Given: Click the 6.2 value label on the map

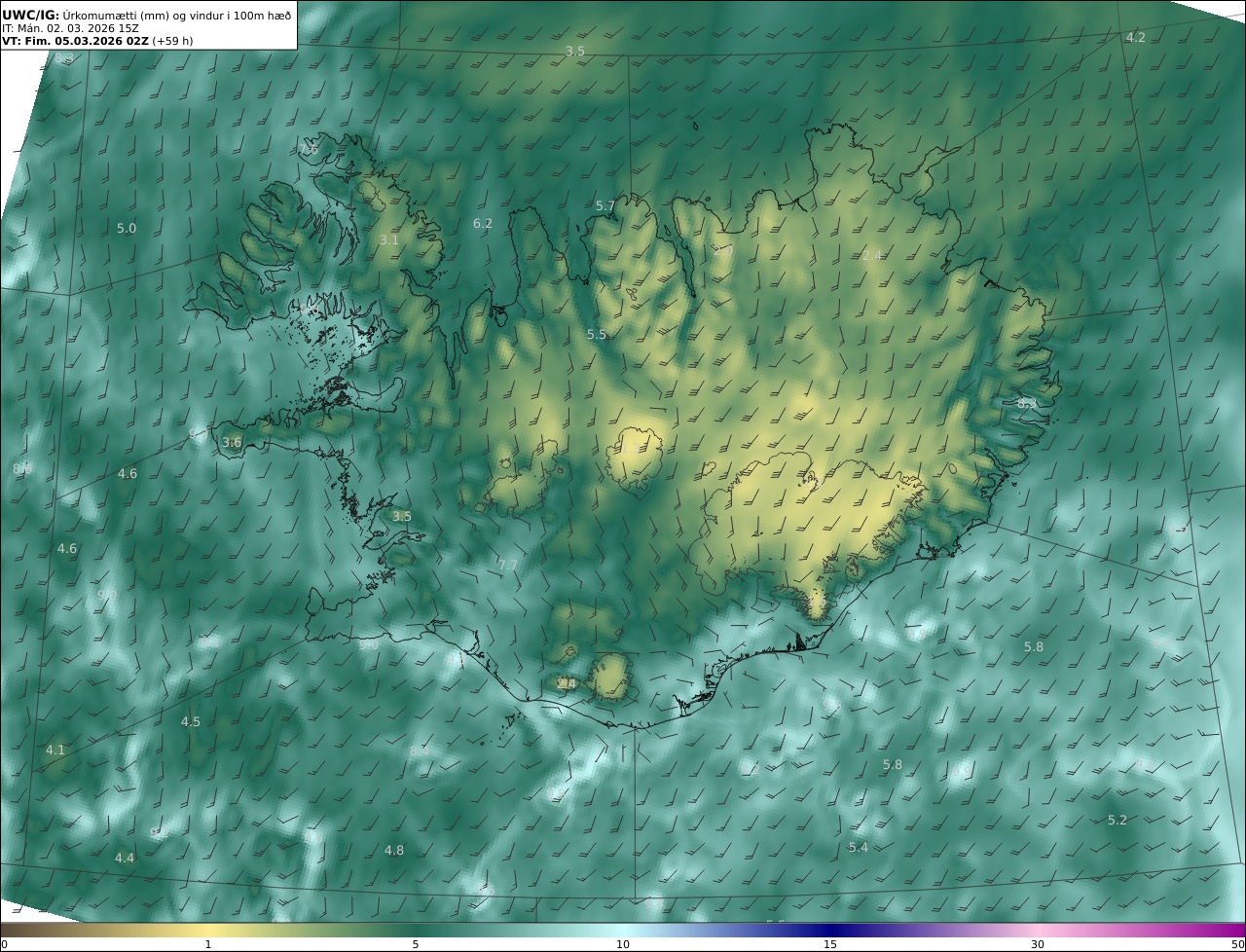Looking at the screenshot, I should point(483,223).
